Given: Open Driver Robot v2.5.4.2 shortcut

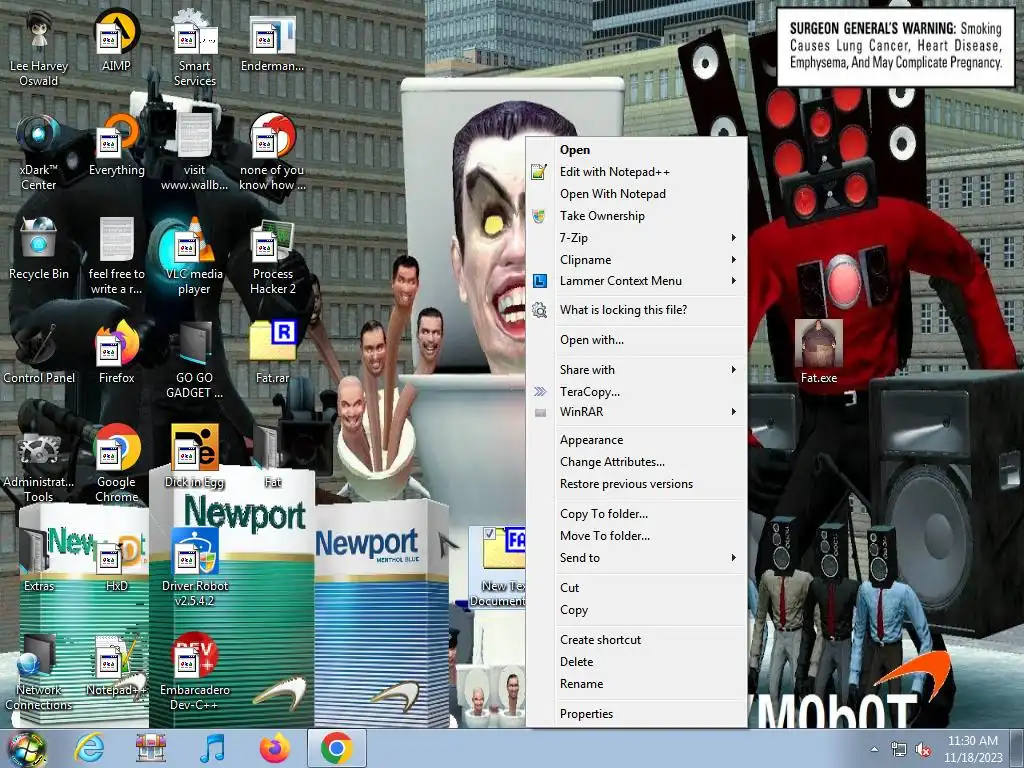Looking at the screenshot, I should pyautogui.click(x=195, y=568).
